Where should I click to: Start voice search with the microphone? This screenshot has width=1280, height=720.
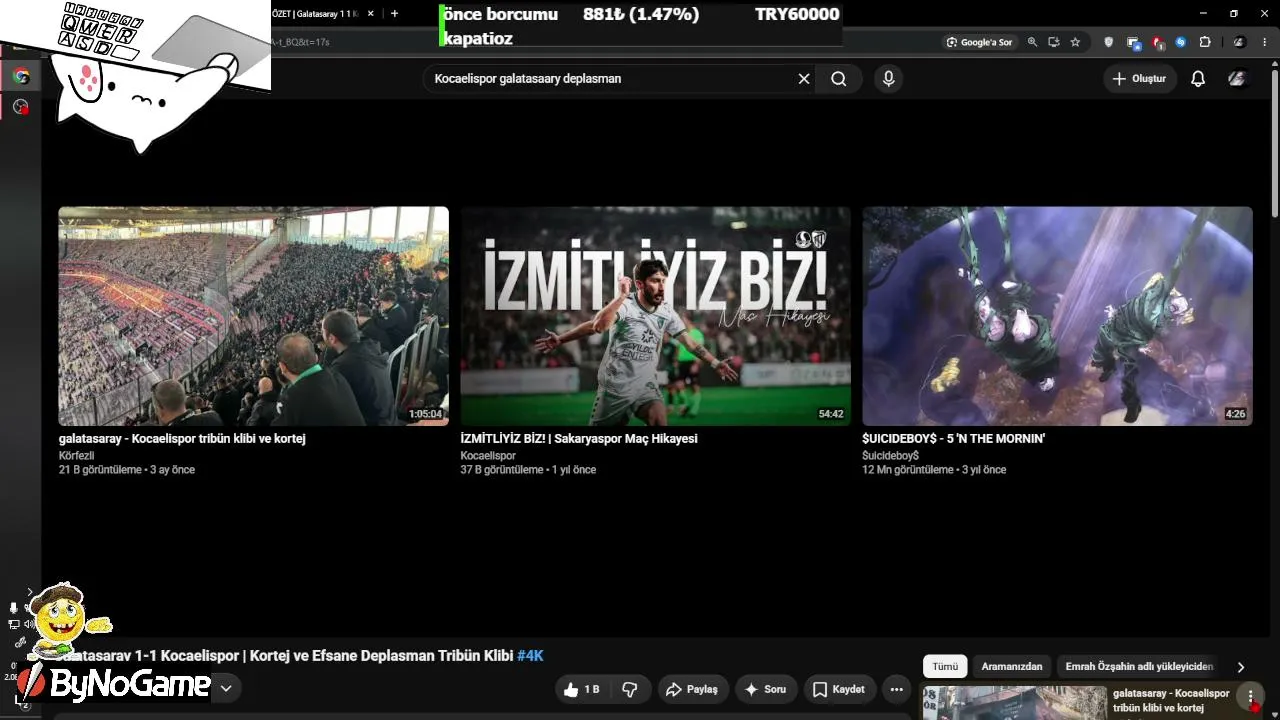[888, 79]
